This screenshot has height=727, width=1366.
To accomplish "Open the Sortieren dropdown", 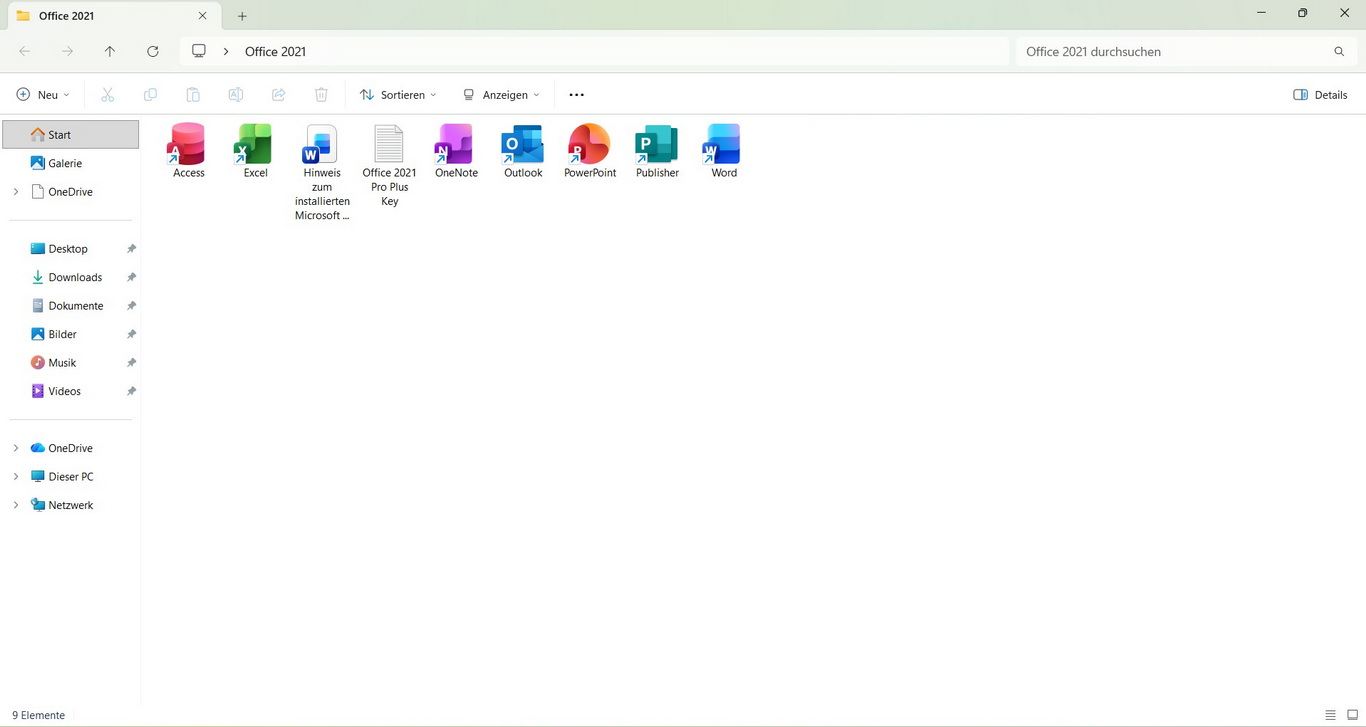I will click(398, 95).
